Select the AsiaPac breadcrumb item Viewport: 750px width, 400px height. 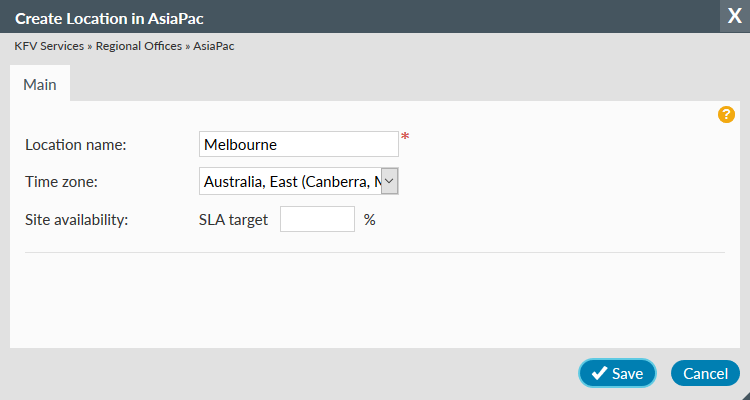click(214, 46)
